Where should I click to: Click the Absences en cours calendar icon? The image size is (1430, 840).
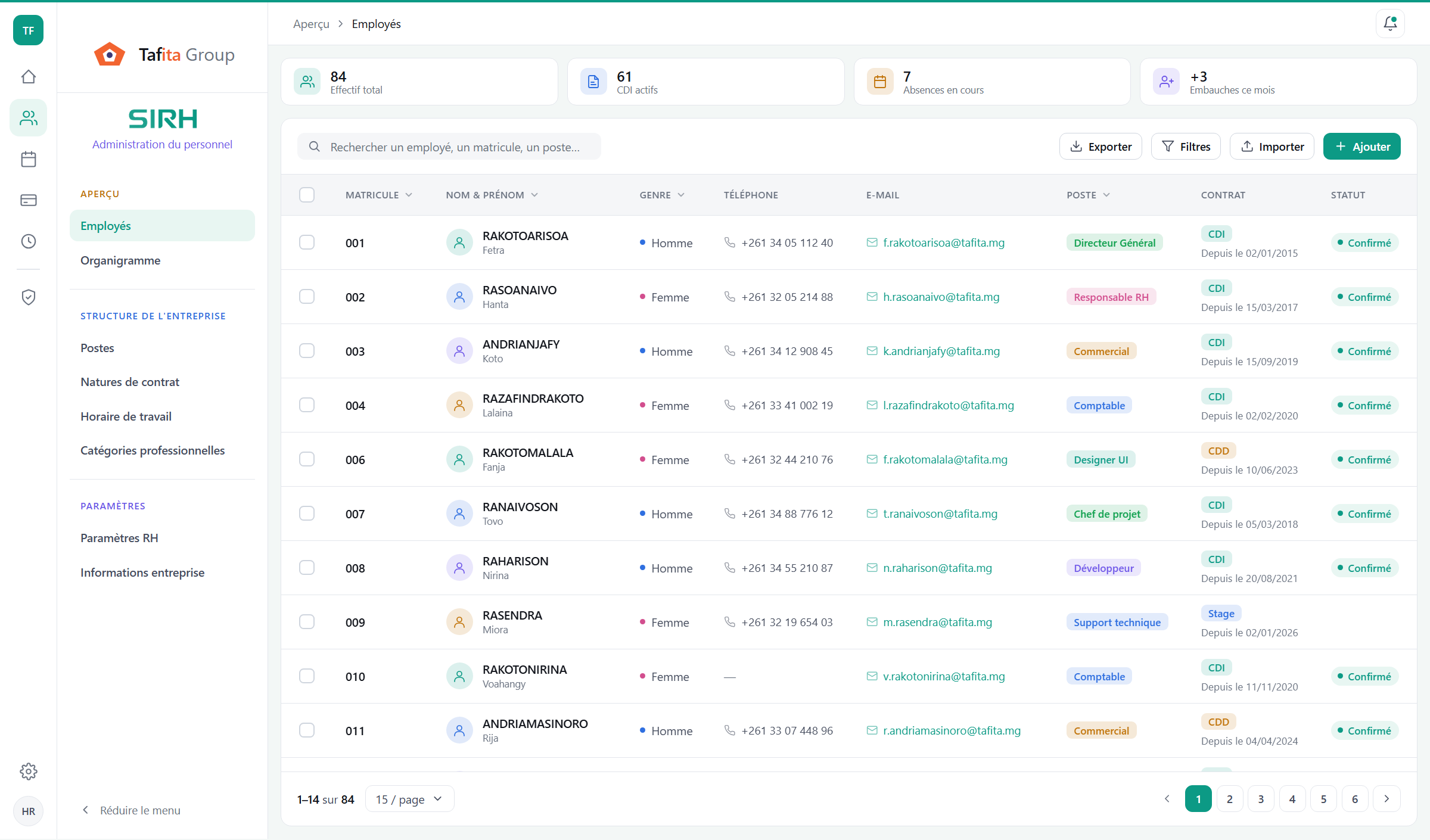click(x=880, y=82)
